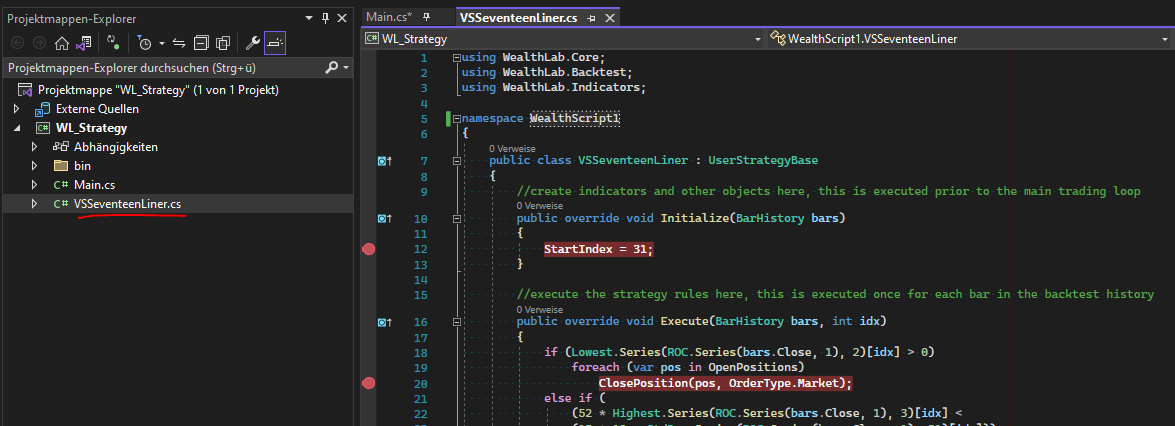Click the Home icon in Projektmappen-Explorer toolbar
The width and height of the screenshot is (1175, 426).
pos(62,43)
